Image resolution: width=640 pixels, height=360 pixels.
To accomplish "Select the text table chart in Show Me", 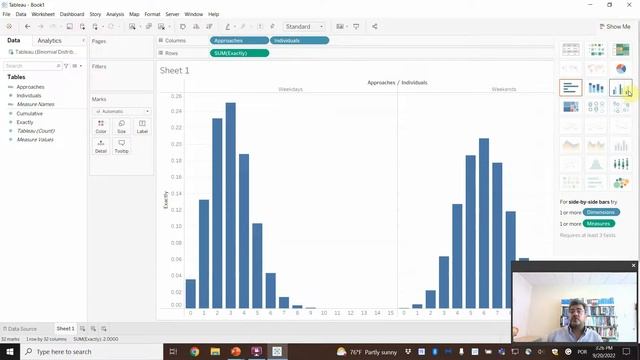I will [571, 49].
